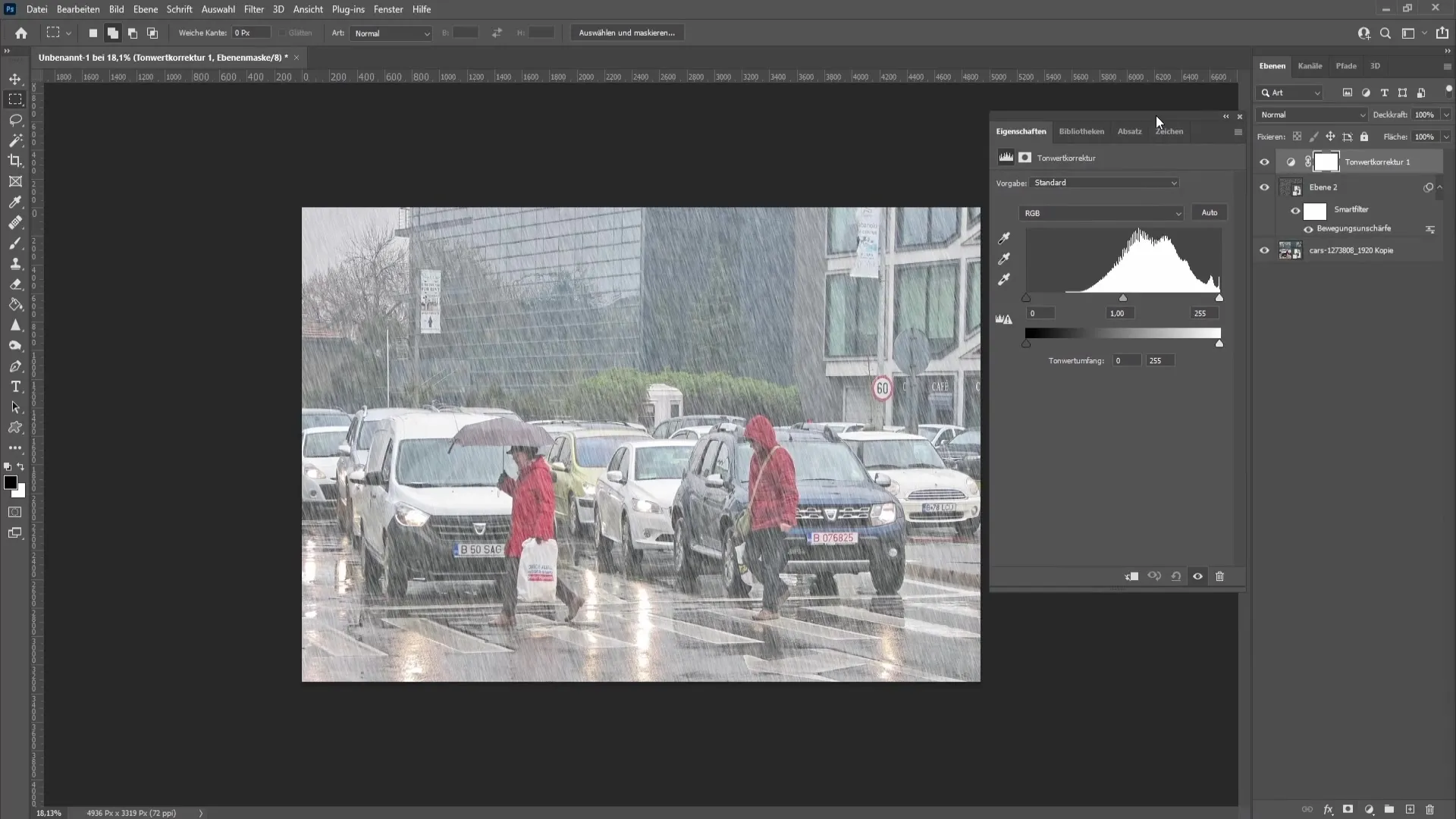
Task: Click the Pfade panel tab
Action: click(1345, 65)
